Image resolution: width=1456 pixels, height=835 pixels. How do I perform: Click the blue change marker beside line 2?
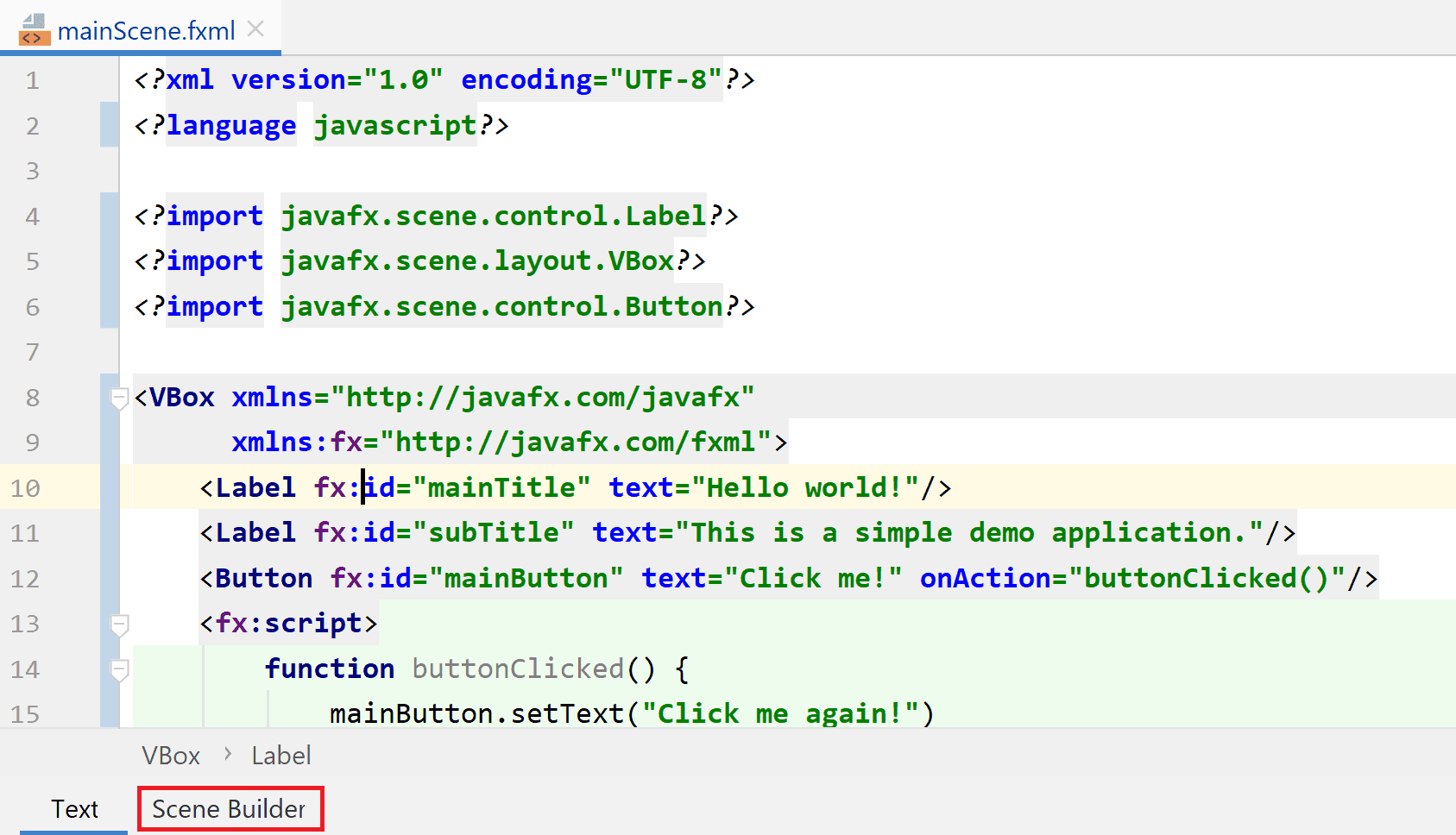(110, 126)
